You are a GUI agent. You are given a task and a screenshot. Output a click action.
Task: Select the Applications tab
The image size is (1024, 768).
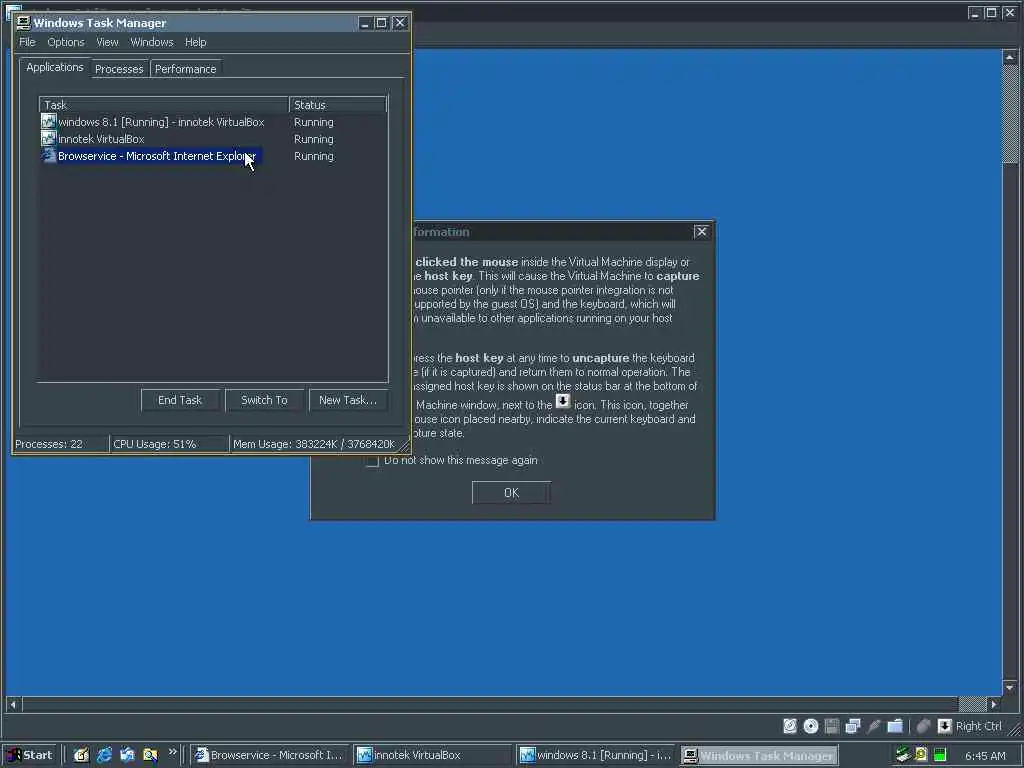(x=55, y=67)
